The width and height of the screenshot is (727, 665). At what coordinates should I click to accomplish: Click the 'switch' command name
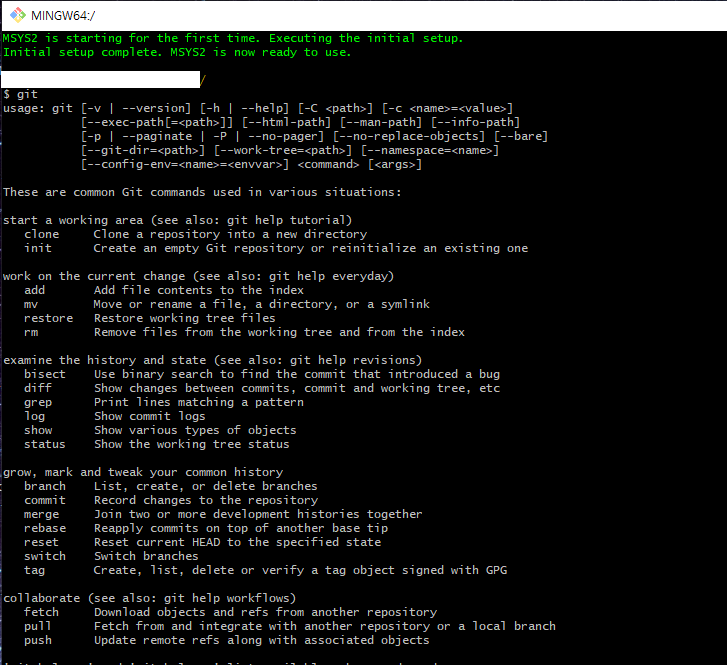(45, 556)
